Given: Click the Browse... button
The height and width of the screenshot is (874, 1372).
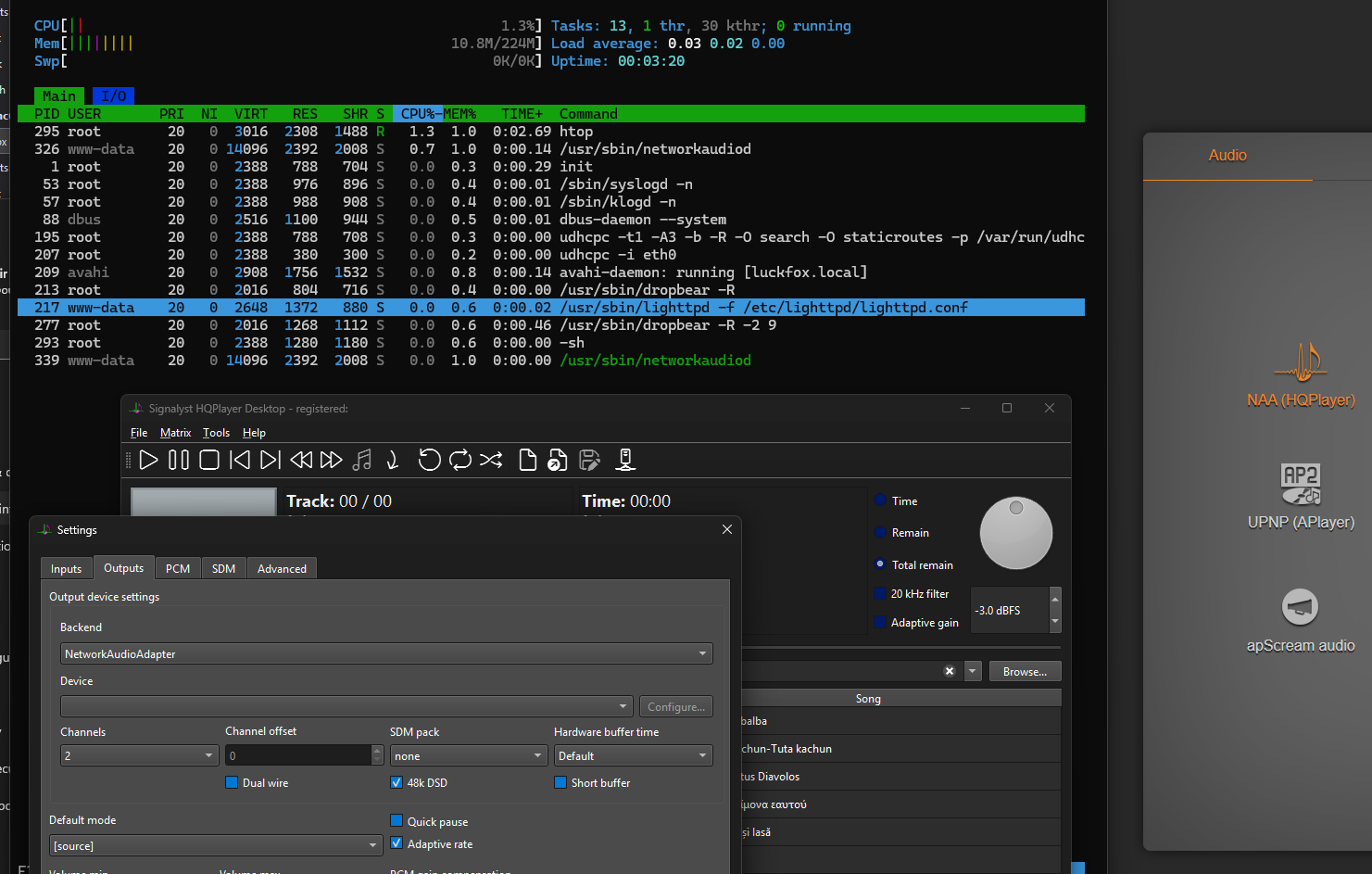Looking at the screenshot, I should coord(1025,671).
